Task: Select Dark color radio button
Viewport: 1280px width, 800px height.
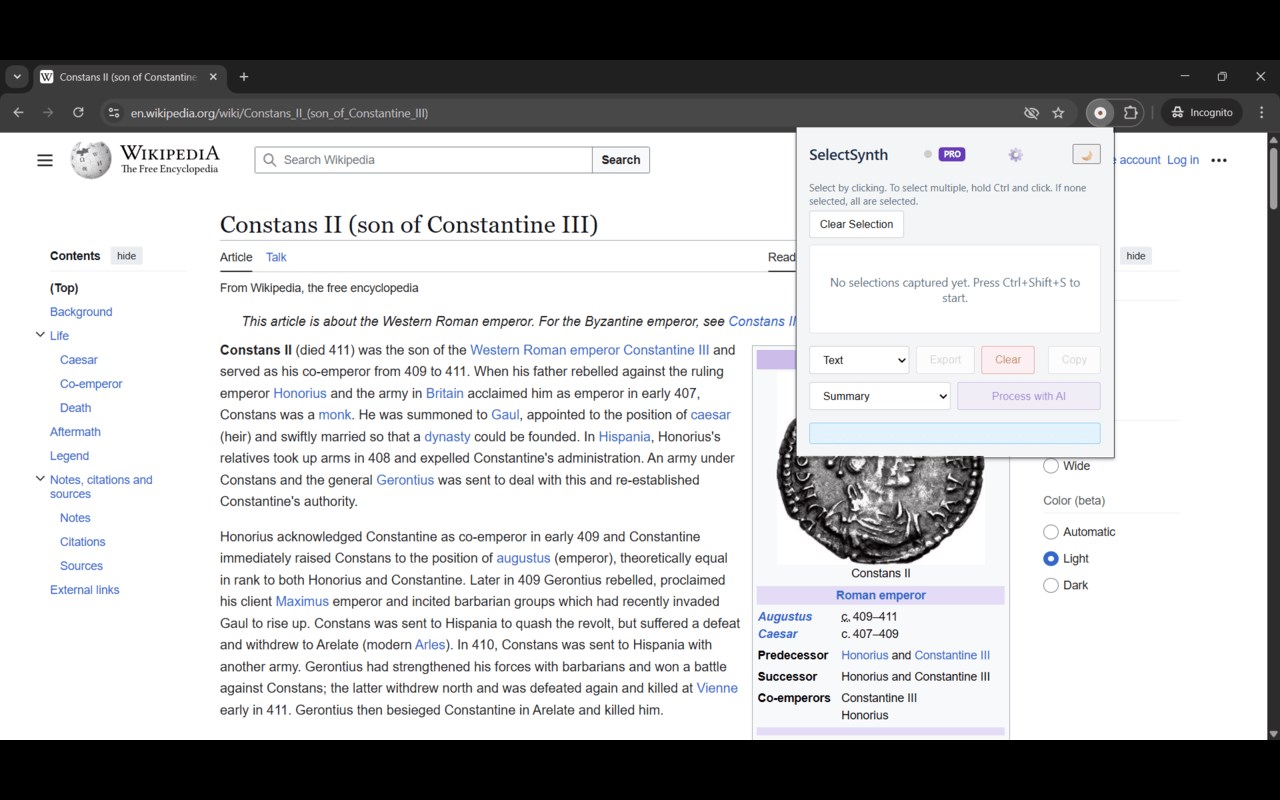Action: [1051, 585]
